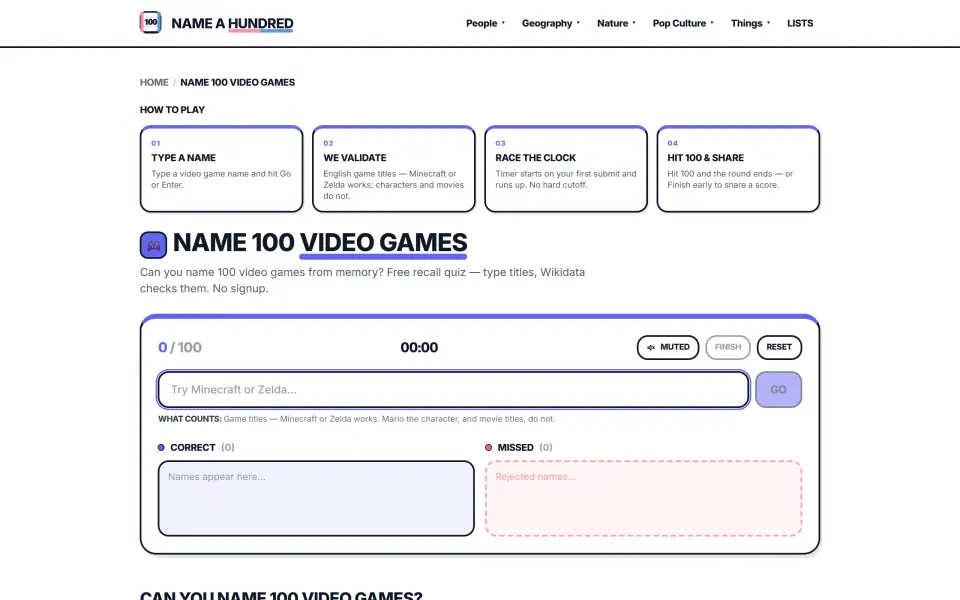The height and width of the screenshot is (600, 960).
Task: Click the Correct names list box
Action: coord(316,498)
